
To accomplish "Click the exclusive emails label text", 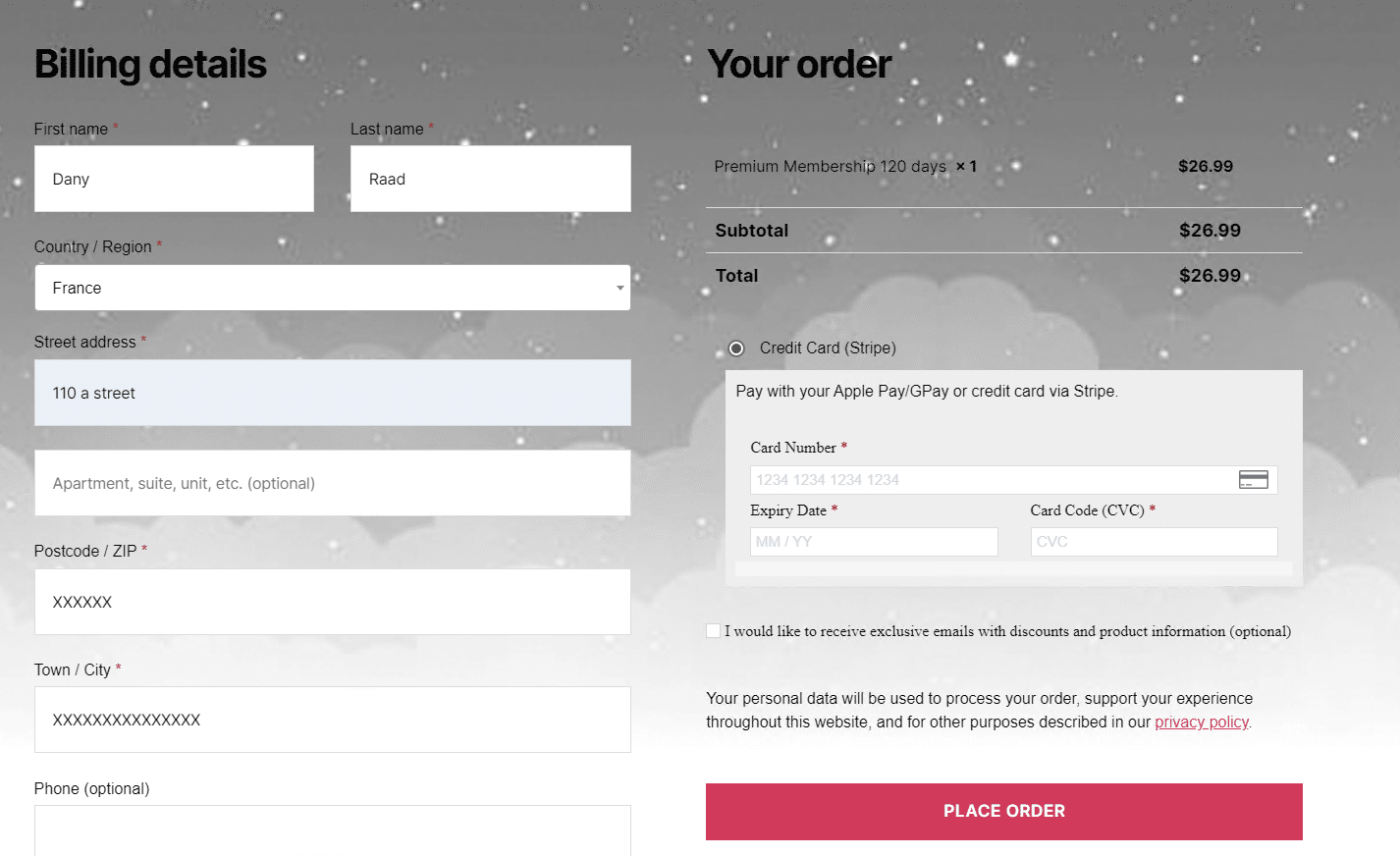I will pyautogui.click(x=1007, y=631).
